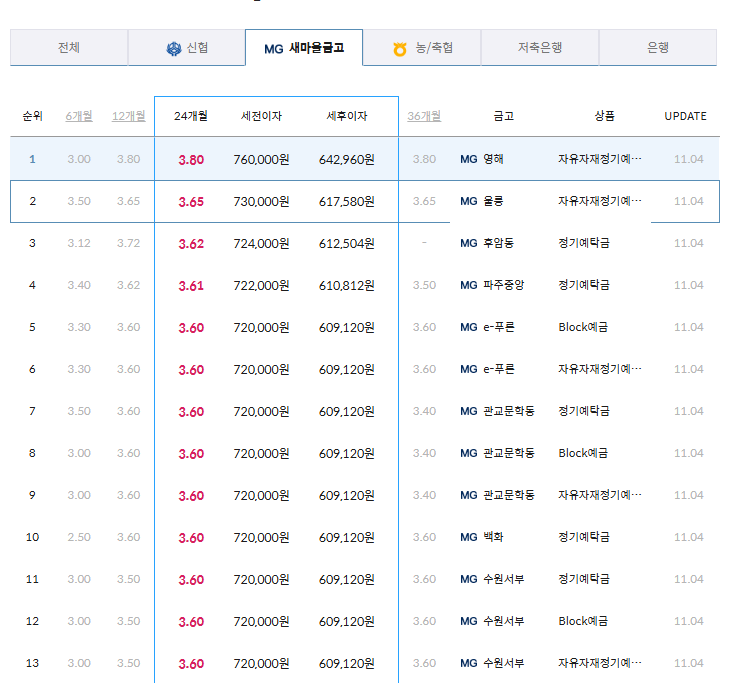Click rank number 13
Image resolution: width=744 pixels, height=683 pixels.
(x=32, y=663)
